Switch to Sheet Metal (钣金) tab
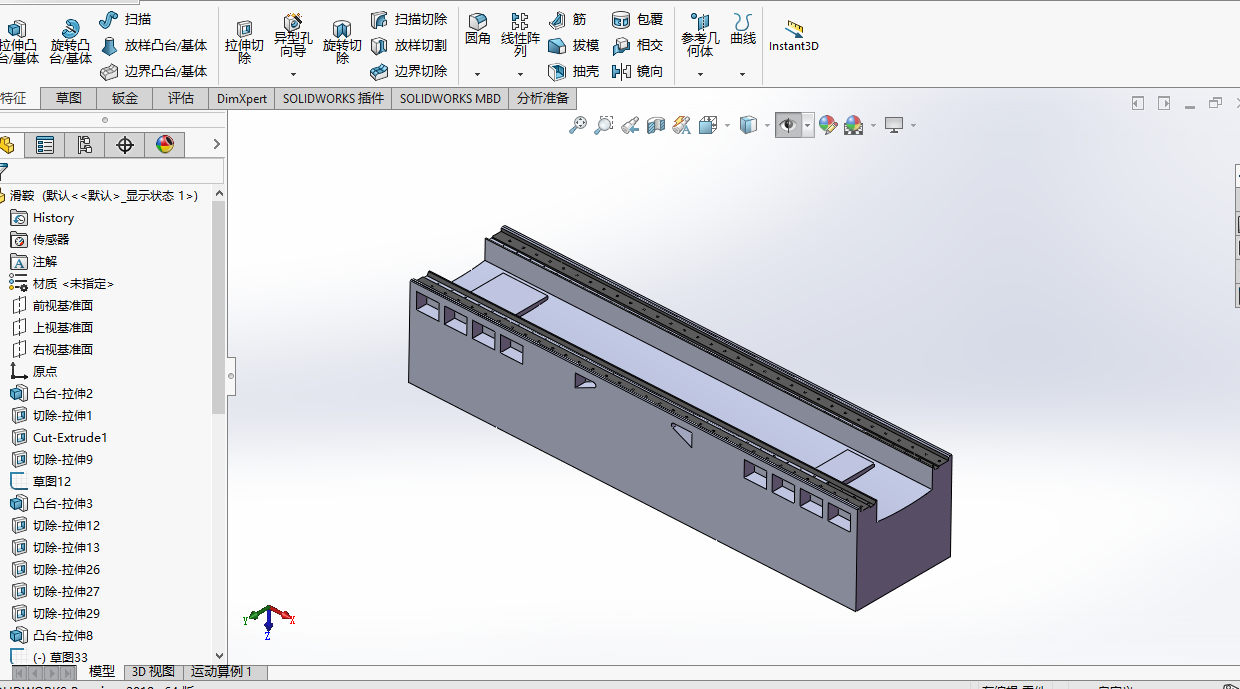 125,98
